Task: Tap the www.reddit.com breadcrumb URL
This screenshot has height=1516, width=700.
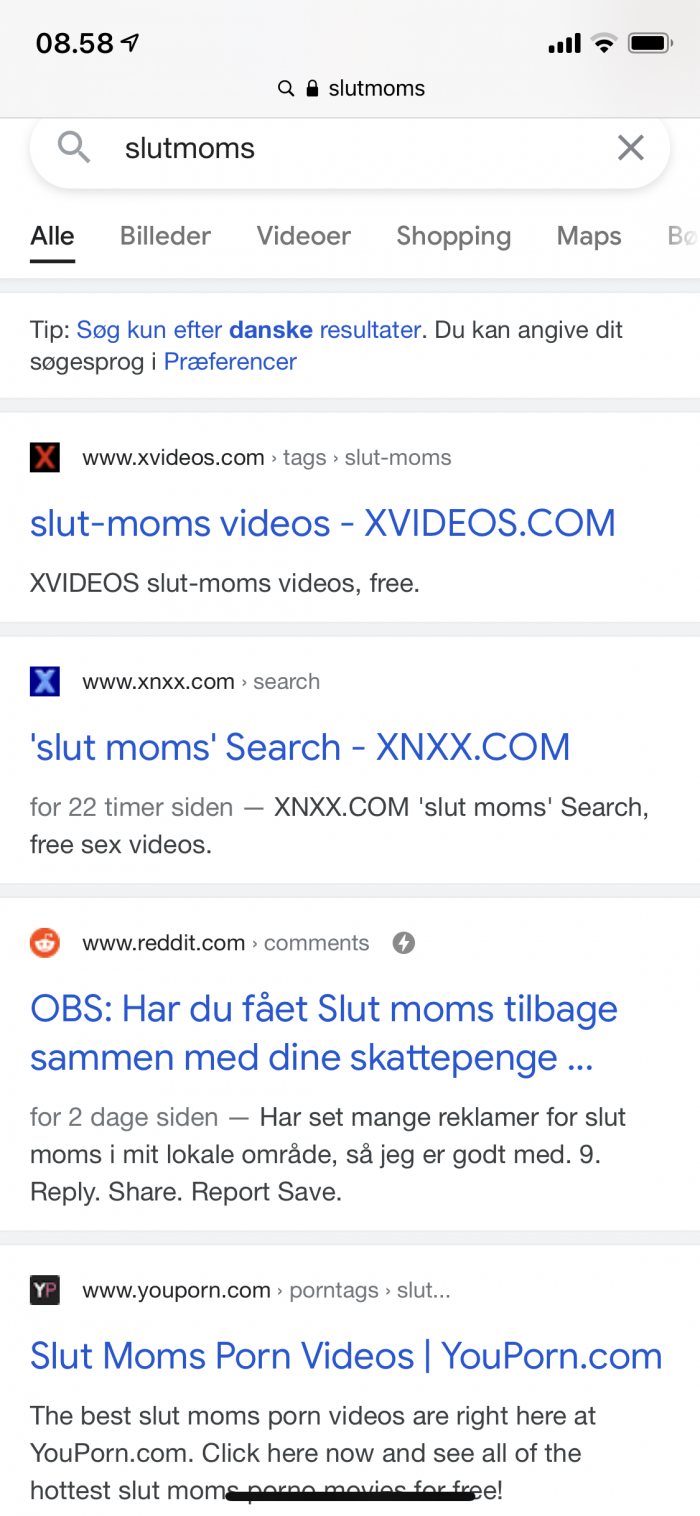Action: tap(164, 943)
